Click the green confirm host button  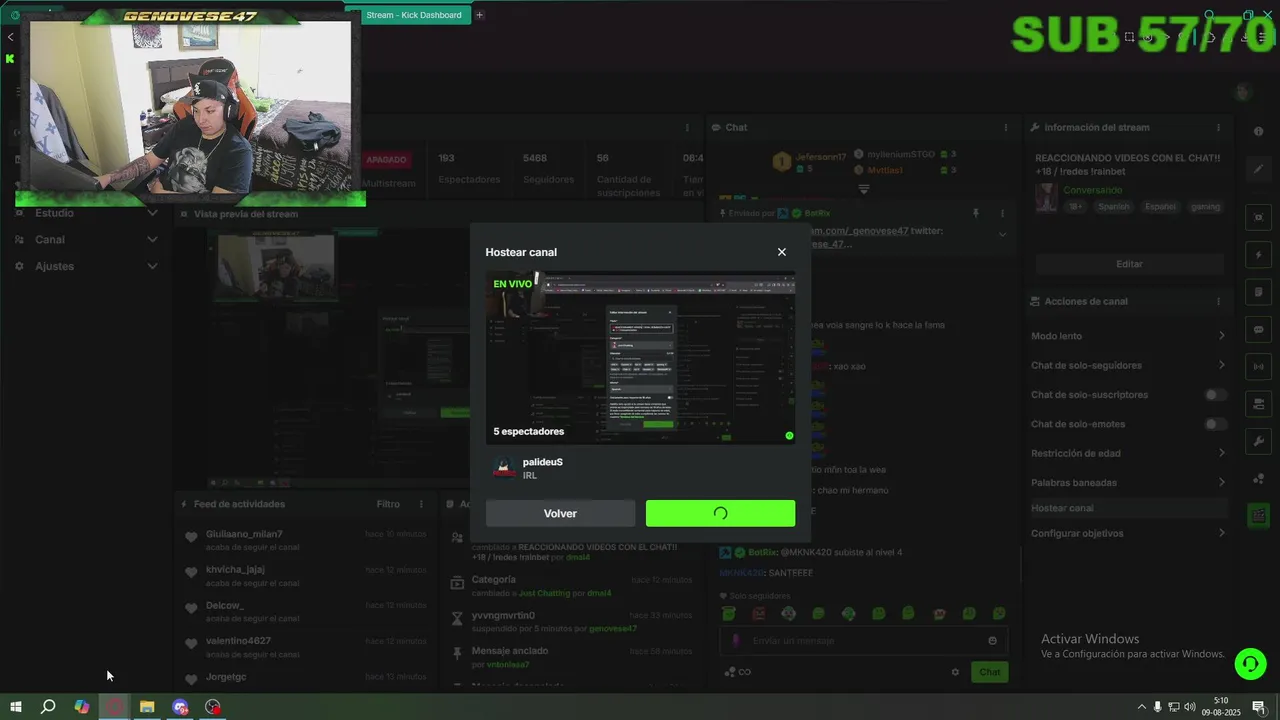[720, 513]
